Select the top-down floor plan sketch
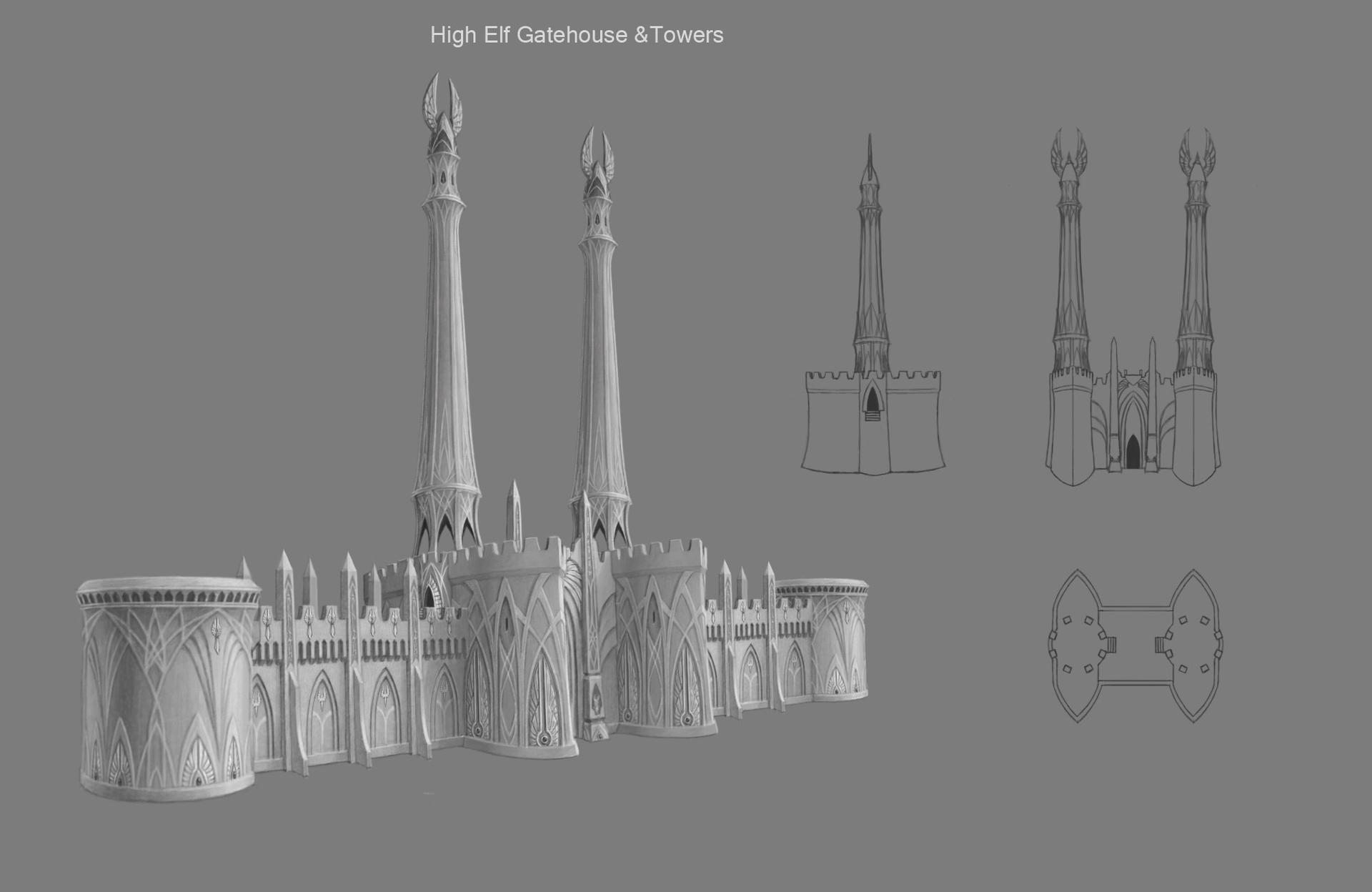Image resolution: width=1372 pixels, height=892 pixels. point(1134,645)
